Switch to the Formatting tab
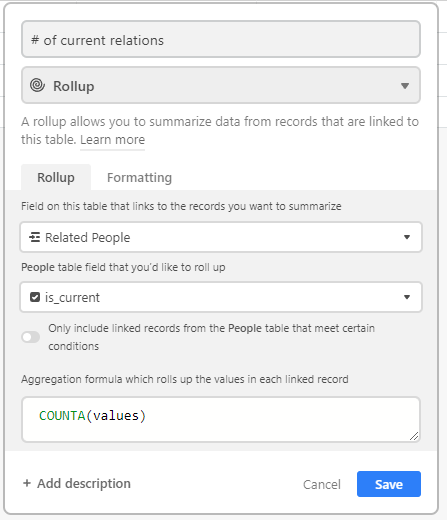This screenshot has width=447, height=520. [x=139, y=177]
